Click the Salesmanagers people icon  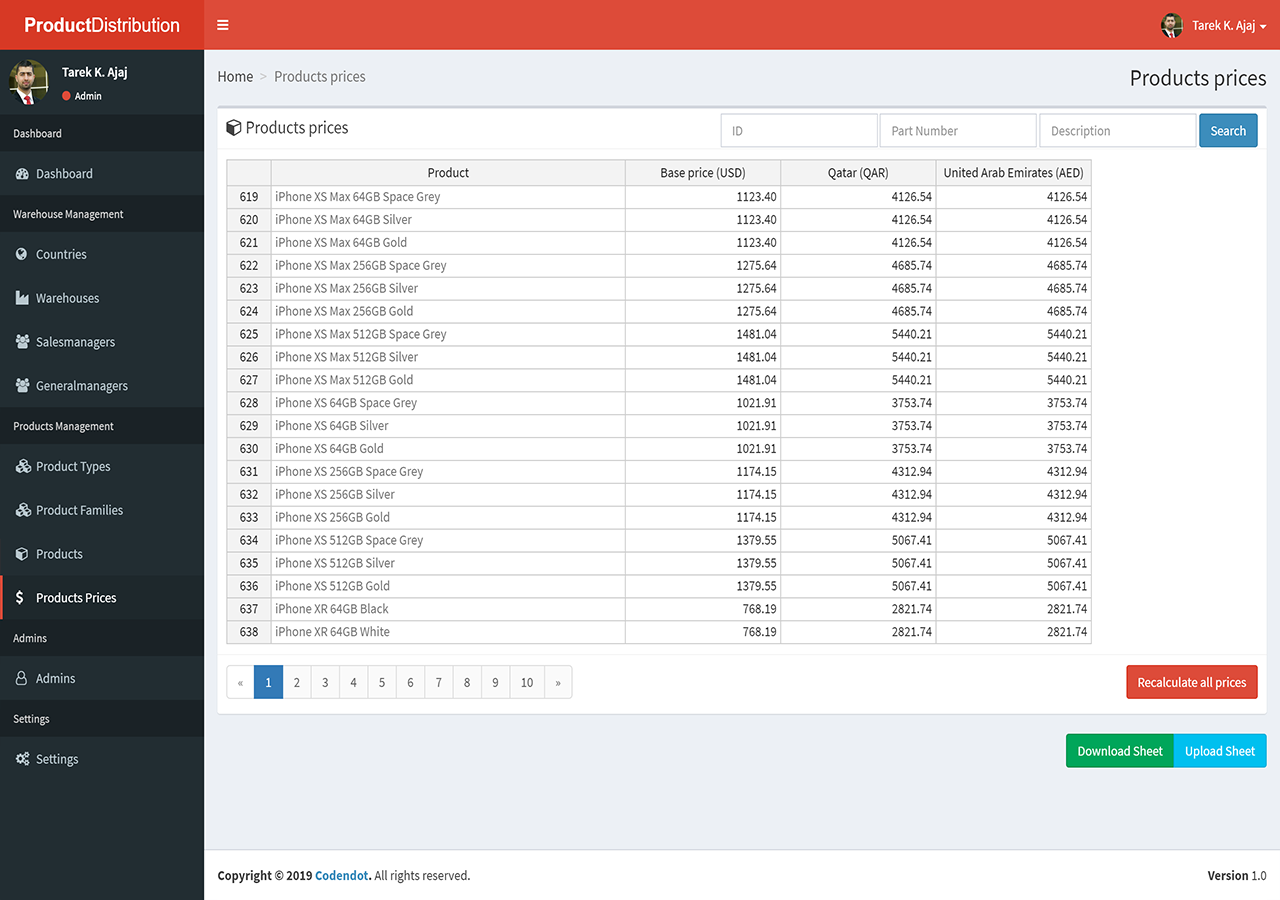tap(22, 342)
